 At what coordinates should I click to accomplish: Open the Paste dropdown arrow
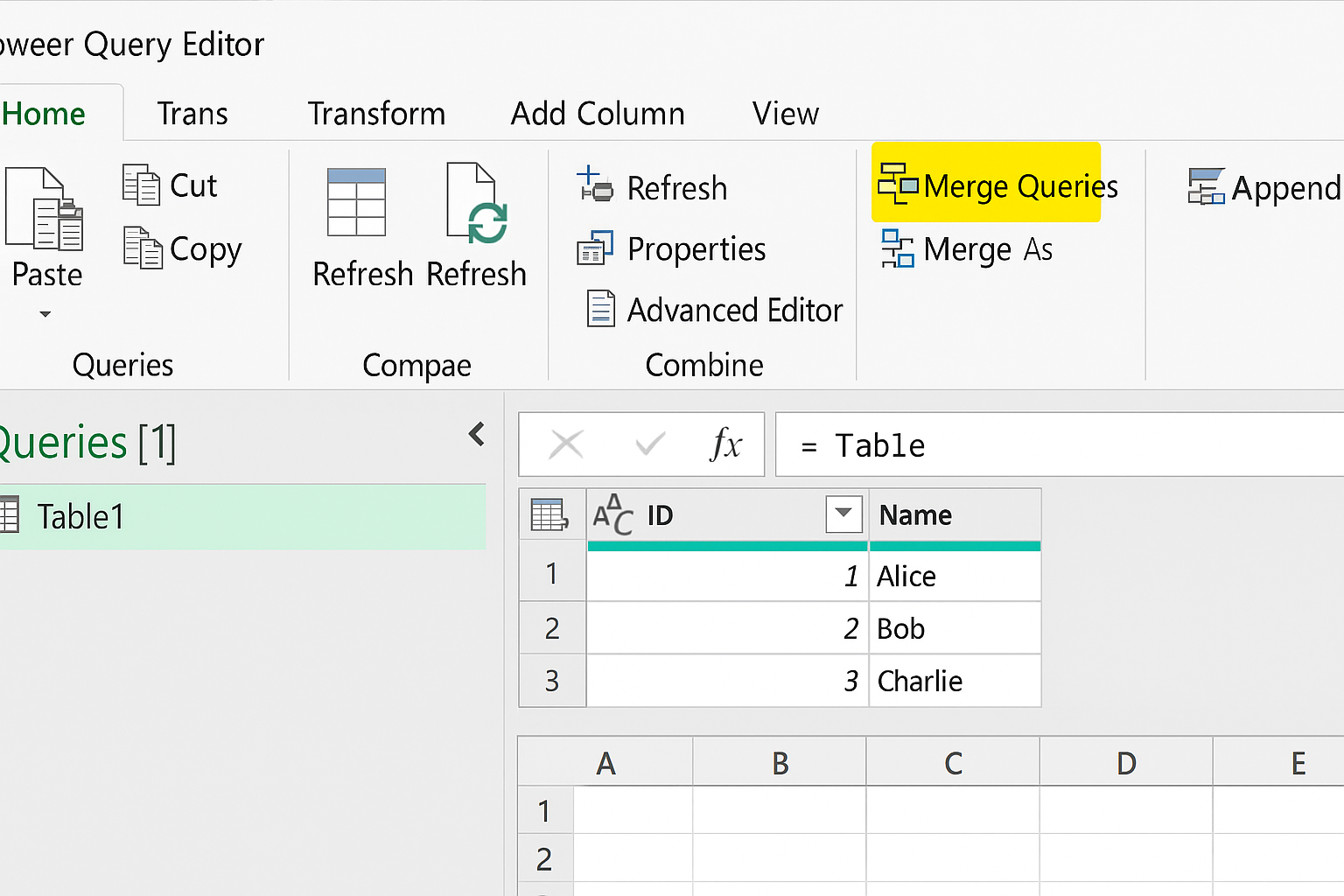[x=45, y=314]
